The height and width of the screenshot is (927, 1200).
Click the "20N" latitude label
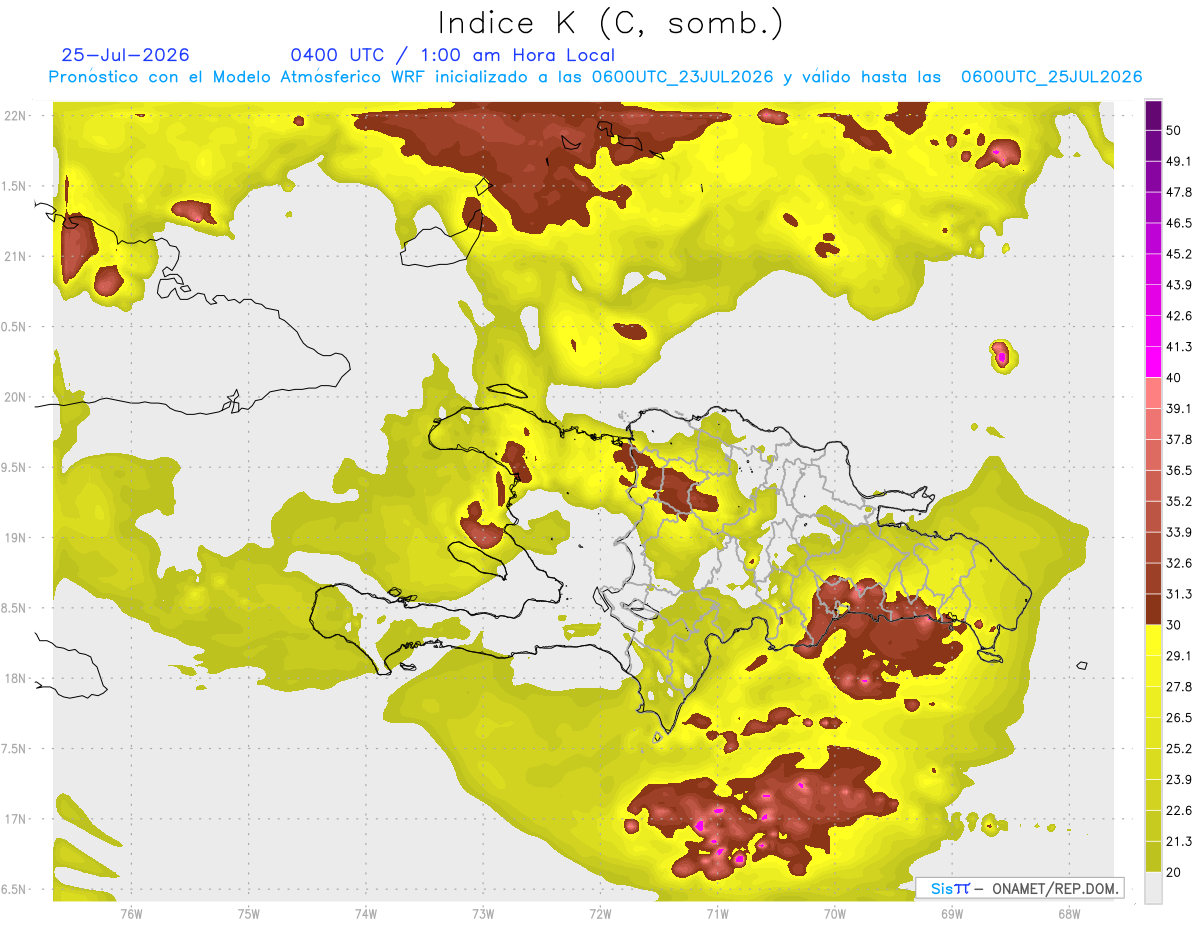click(x=15, y=397)
